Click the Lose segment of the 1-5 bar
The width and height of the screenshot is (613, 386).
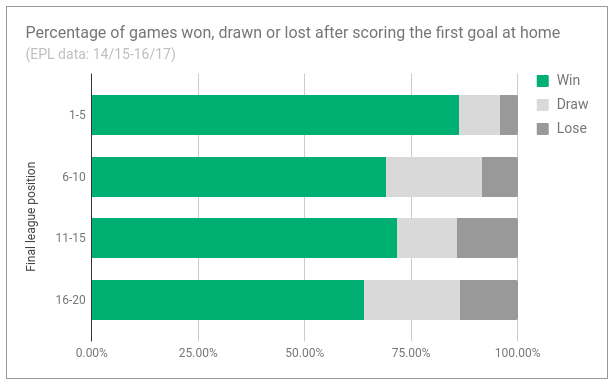point(509,115)
